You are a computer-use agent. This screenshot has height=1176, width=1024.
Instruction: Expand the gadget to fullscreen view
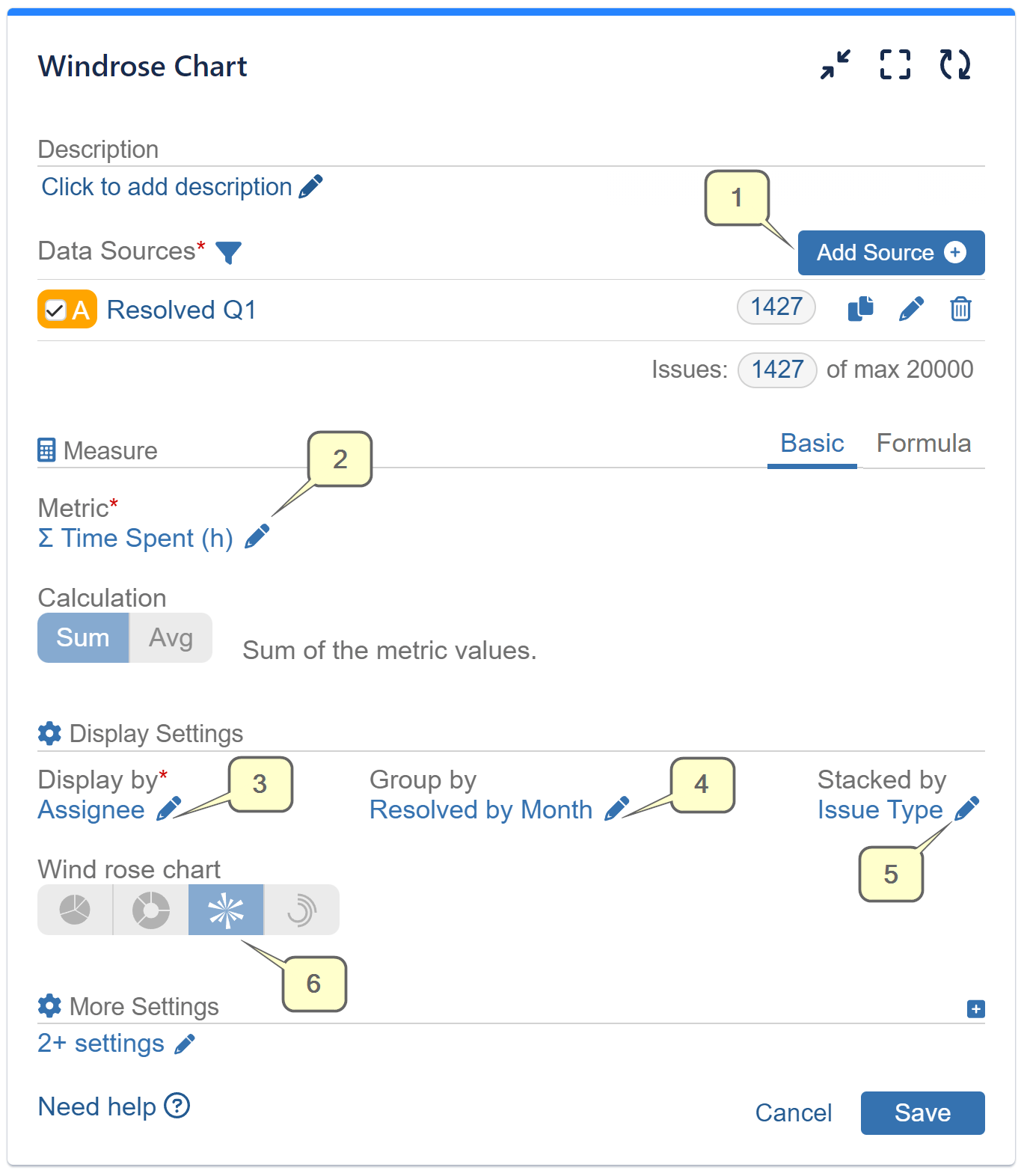895,65
